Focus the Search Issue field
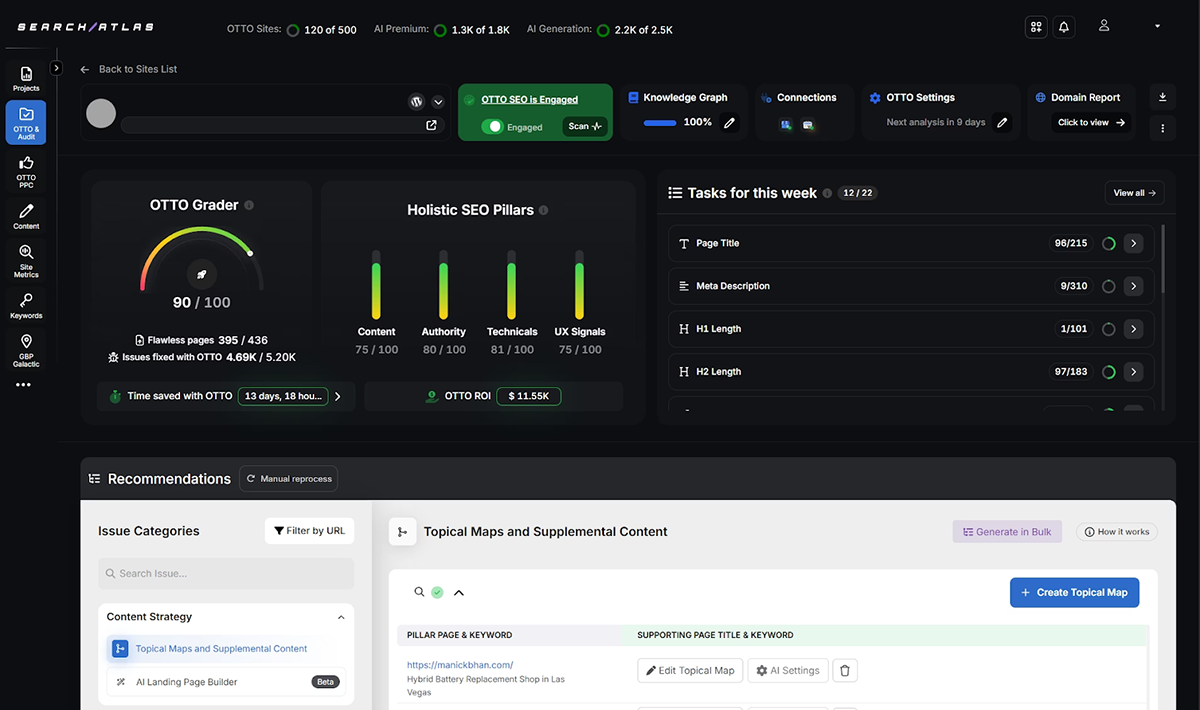This screenshot has width=1200, height=710. point(226,573)
